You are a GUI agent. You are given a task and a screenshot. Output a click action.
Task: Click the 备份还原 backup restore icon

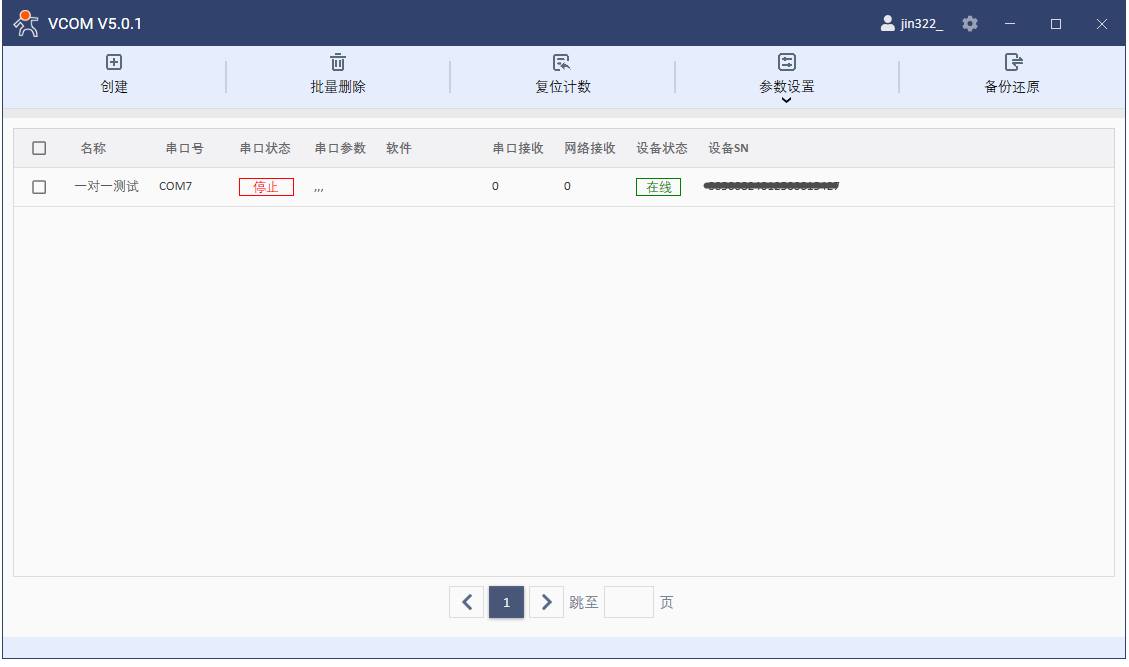click(1012, 63)
